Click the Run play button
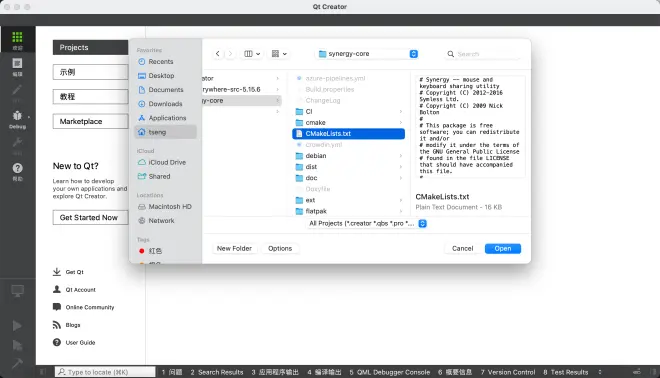 click(x=17, y=326)
